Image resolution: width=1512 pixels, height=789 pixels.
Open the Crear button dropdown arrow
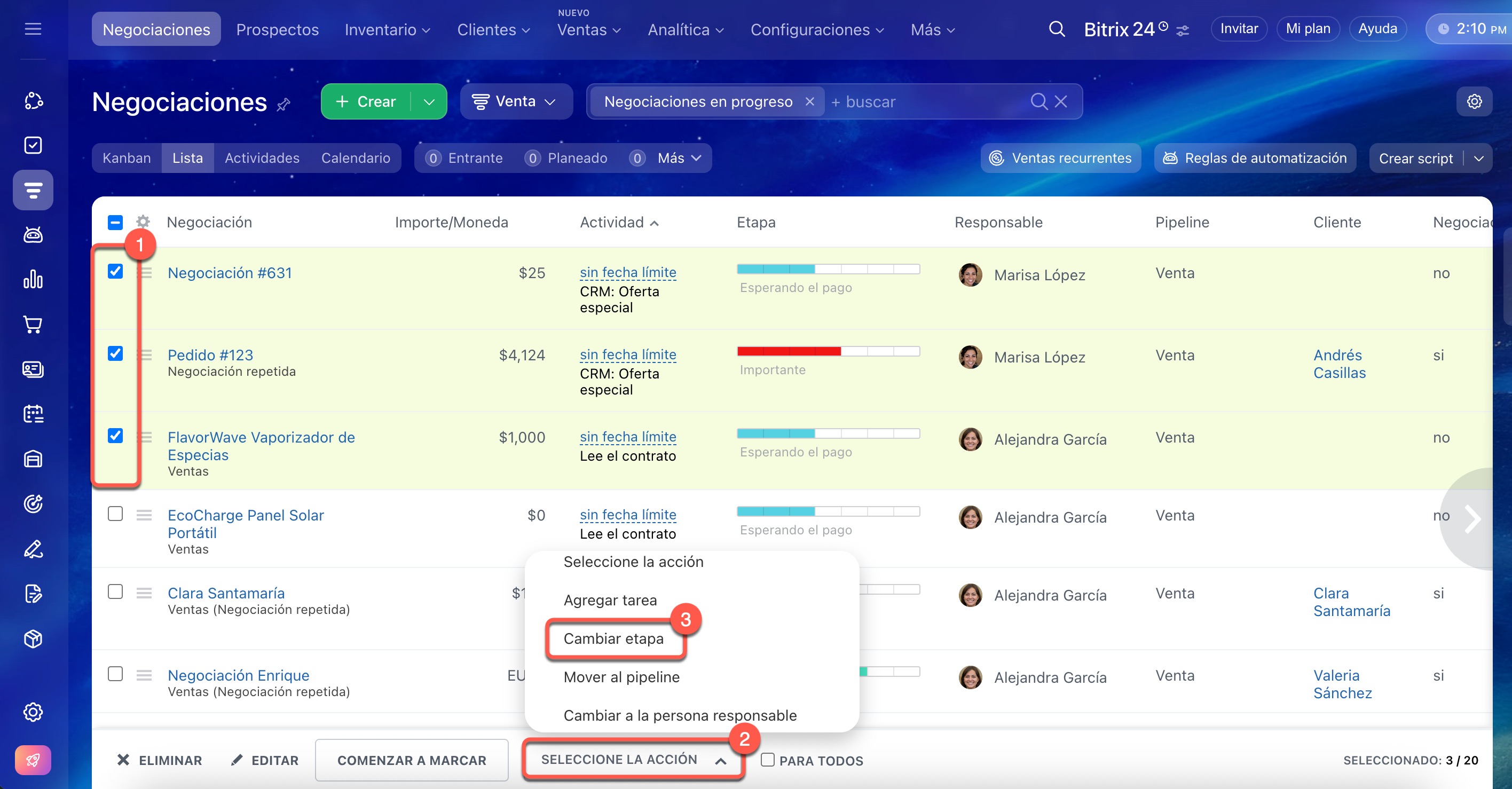429,101
